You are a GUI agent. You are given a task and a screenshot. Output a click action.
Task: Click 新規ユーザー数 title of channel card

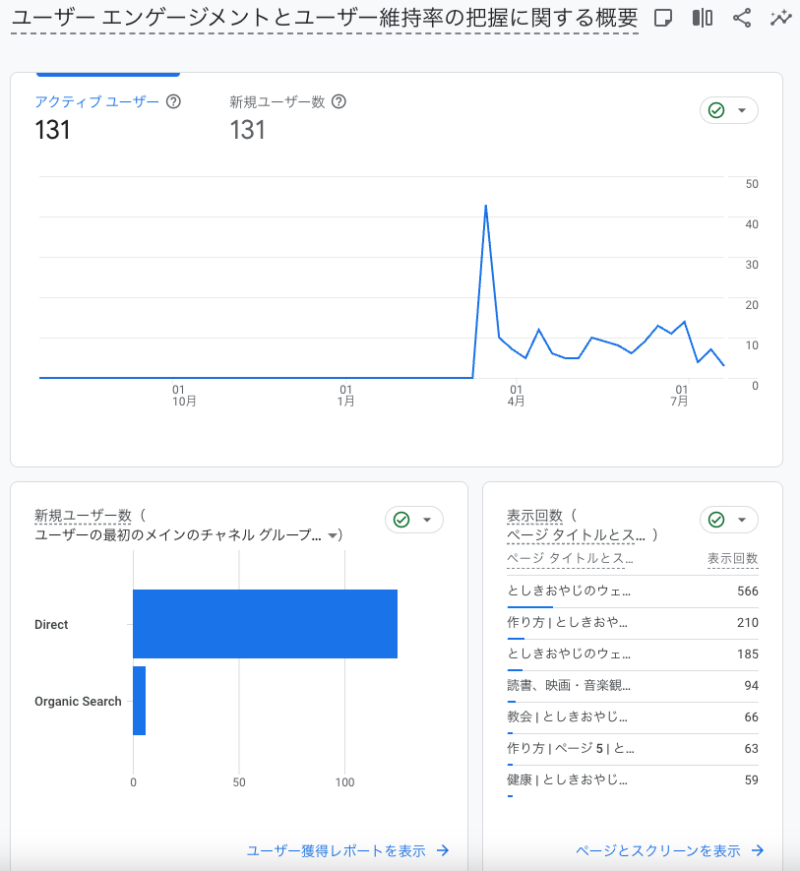tap(83, 515)
